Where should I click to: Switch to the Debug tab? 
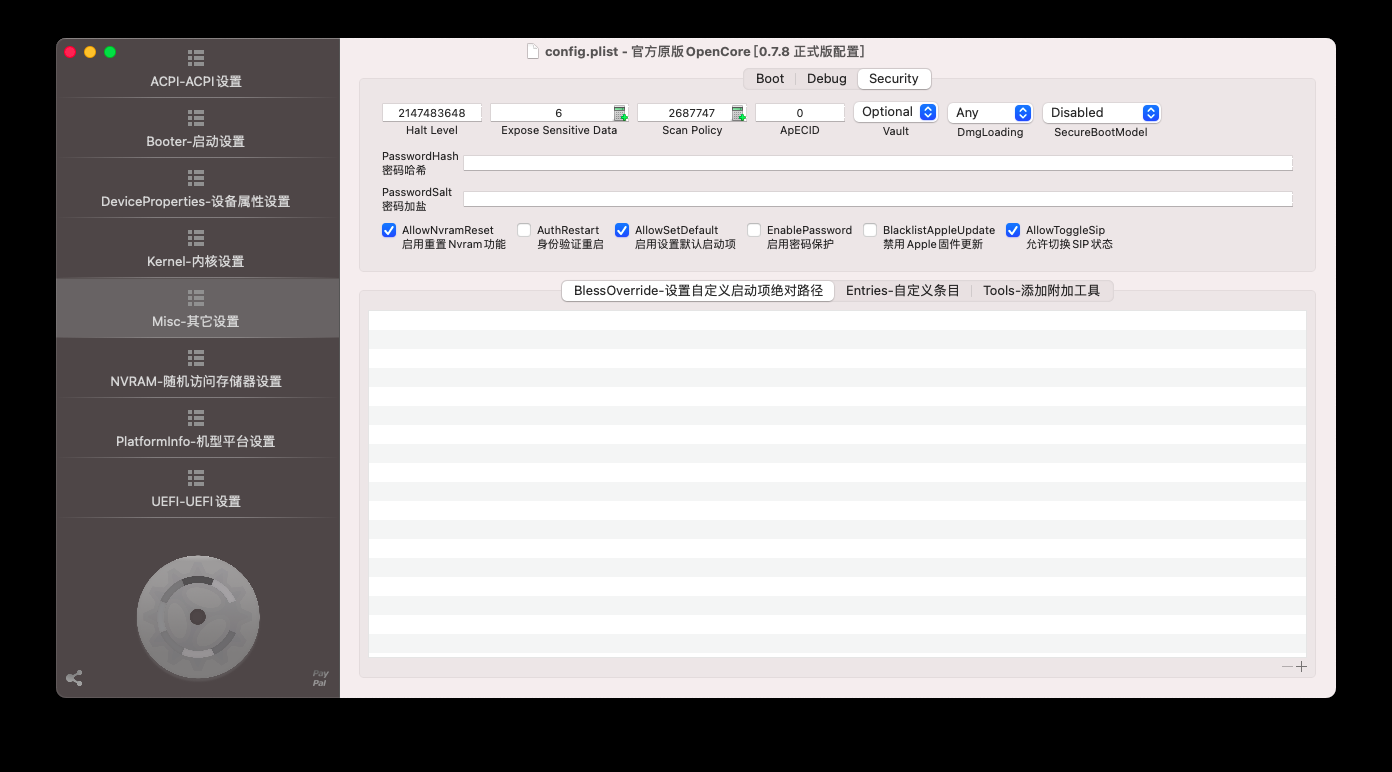point(826,78)
